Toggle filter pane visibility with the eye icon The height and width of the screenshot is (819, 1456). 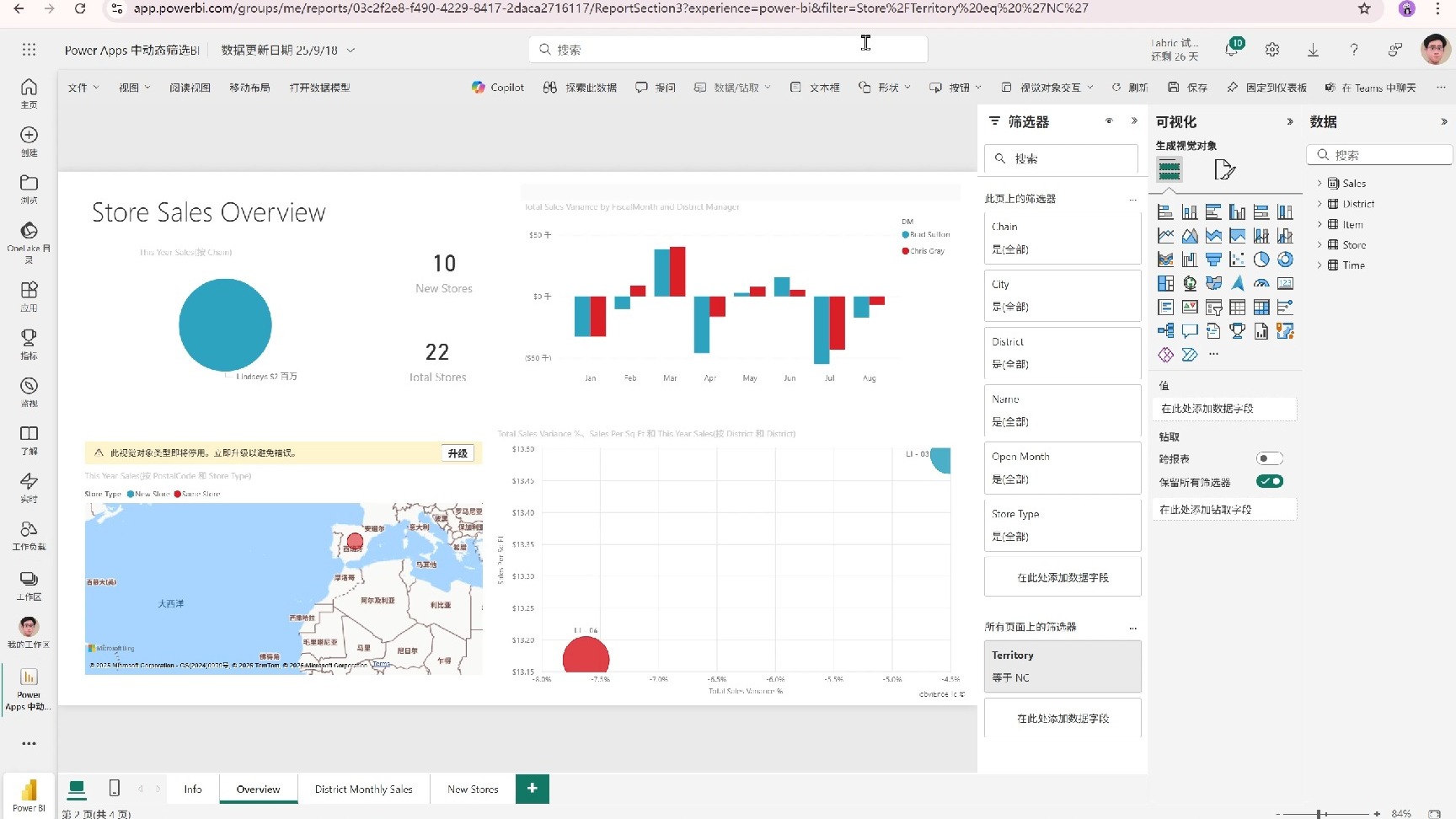coord(1109,121)
